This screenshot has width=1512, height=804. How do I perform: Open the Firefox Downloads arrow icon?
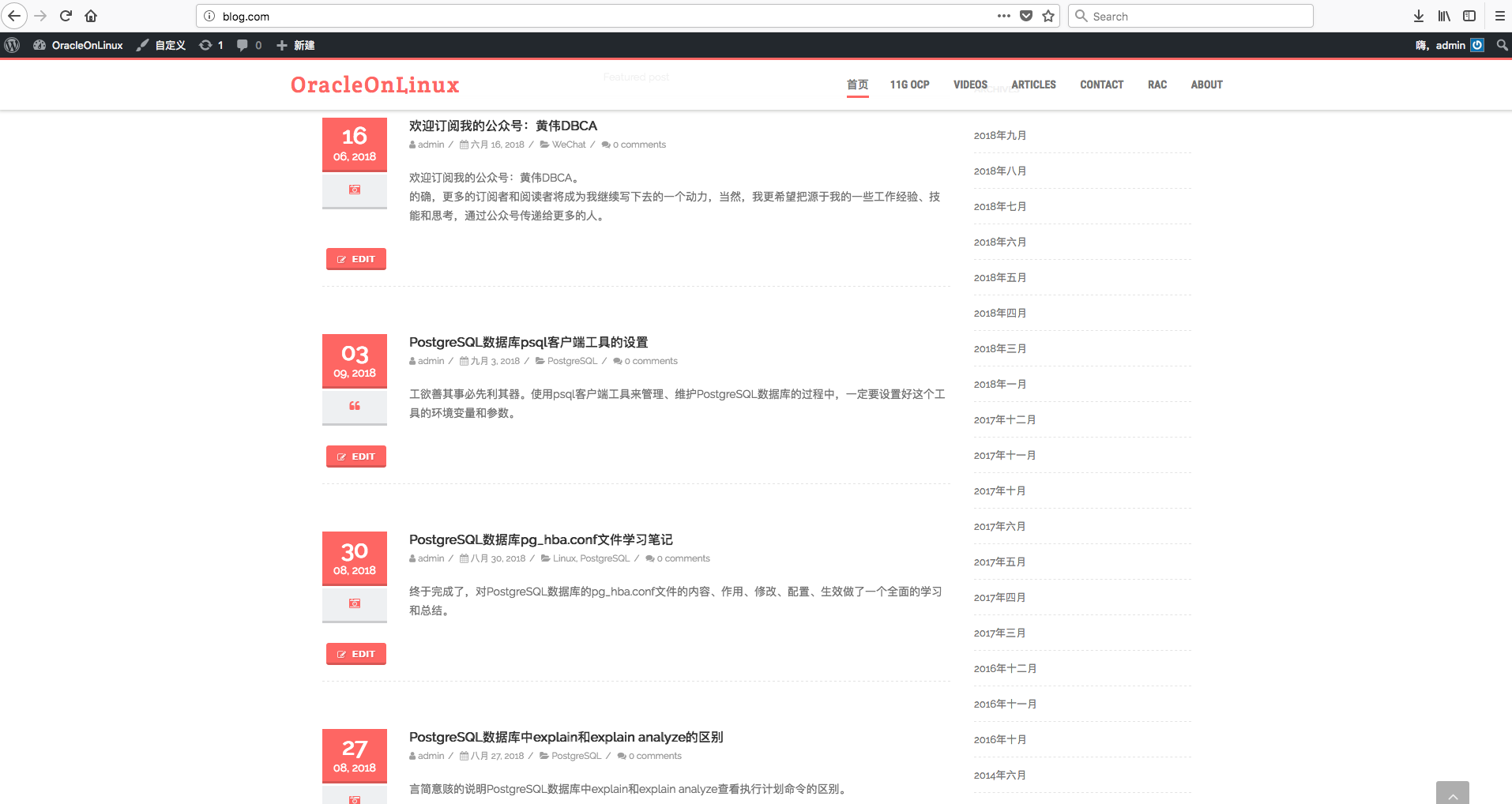1419,16
